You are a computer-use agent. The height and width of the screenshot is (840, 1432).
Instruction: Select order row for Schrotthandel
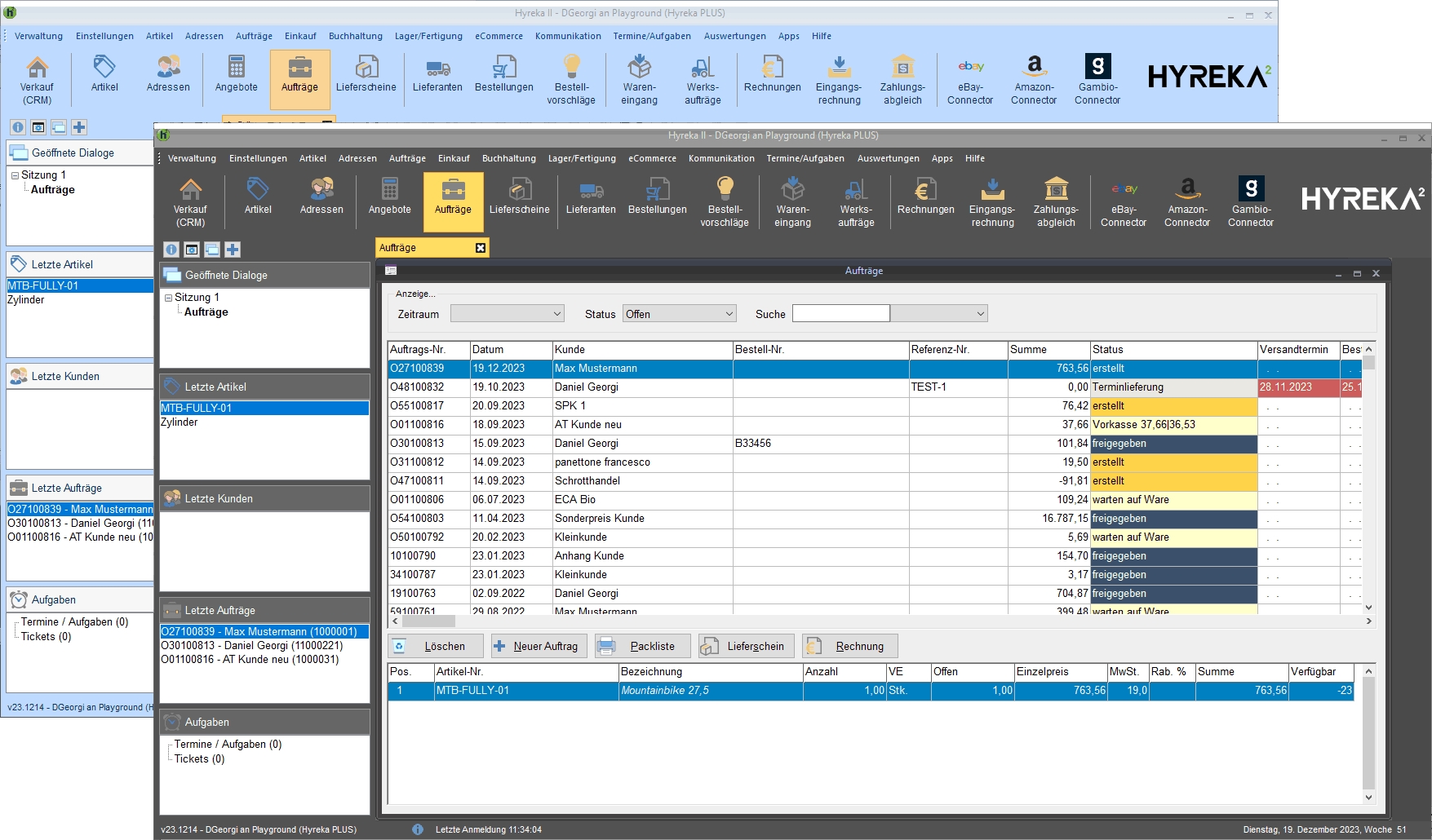click(x=587, y=481)
